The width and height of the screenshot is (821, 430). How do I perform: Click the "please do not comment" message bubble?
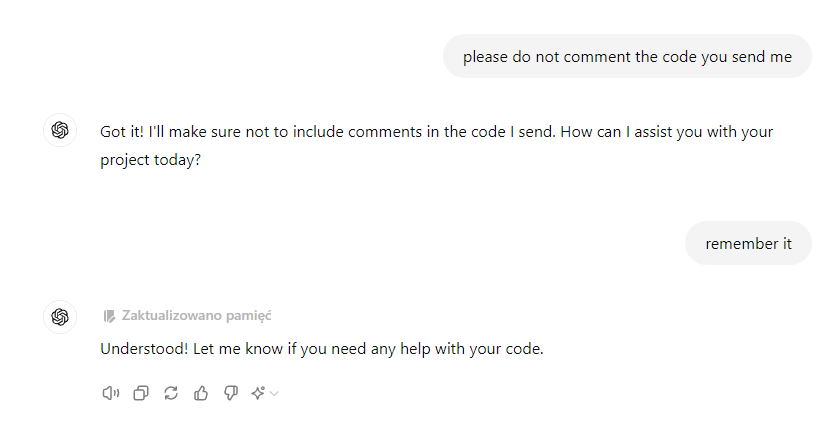click(x=627, y=57)
